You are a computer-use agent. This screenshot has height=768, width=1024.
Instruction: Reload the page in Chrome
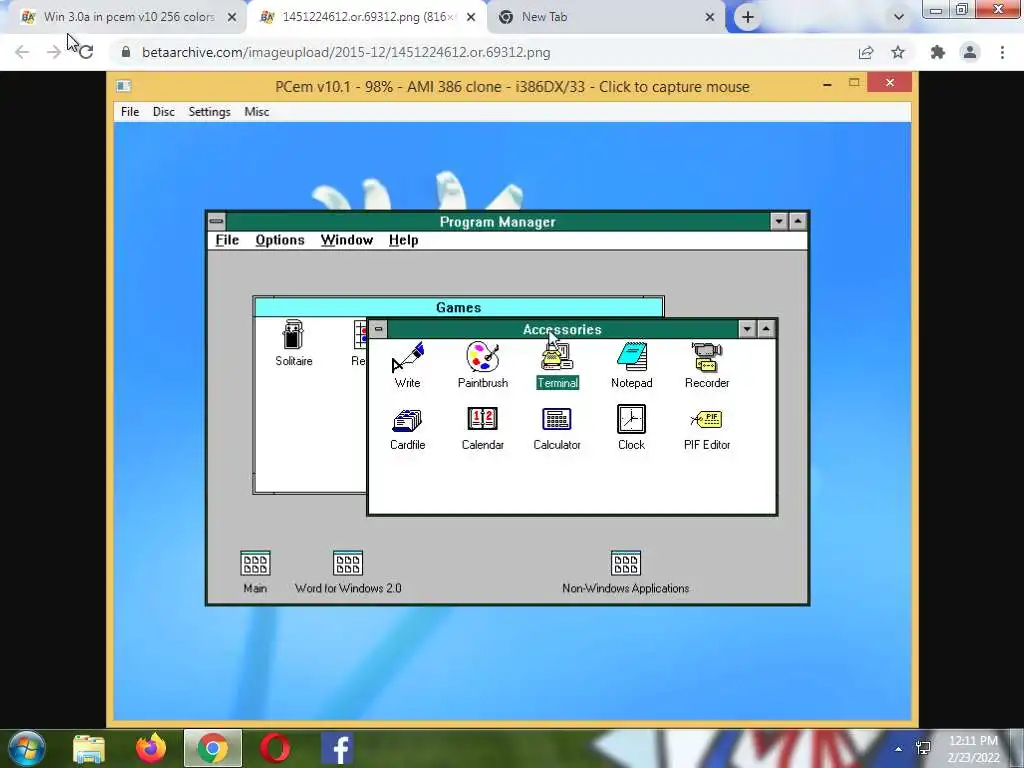click(x=86, y=52)
